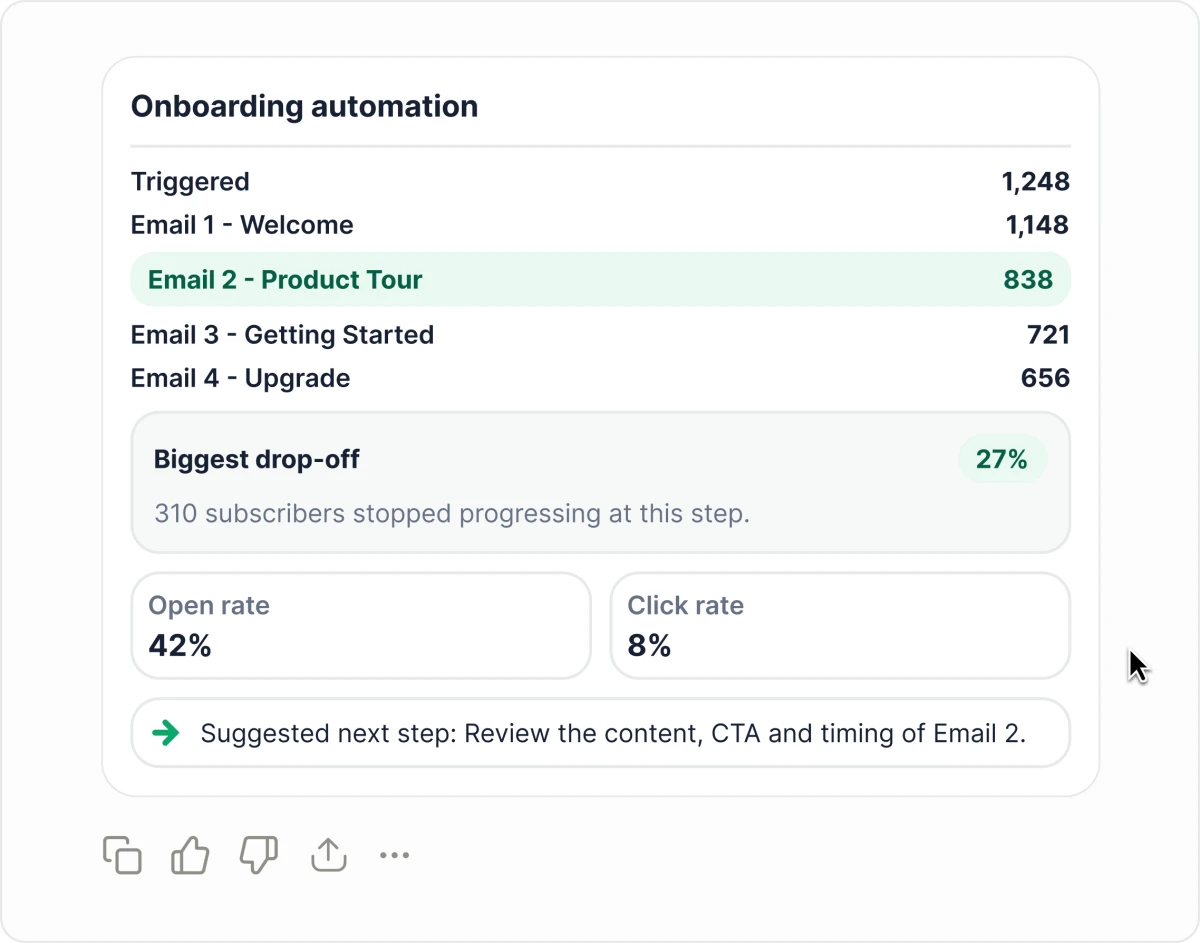Click the 656 value
The image size is (1200, 943).
pyautogui.click(x=1045, y=378)
